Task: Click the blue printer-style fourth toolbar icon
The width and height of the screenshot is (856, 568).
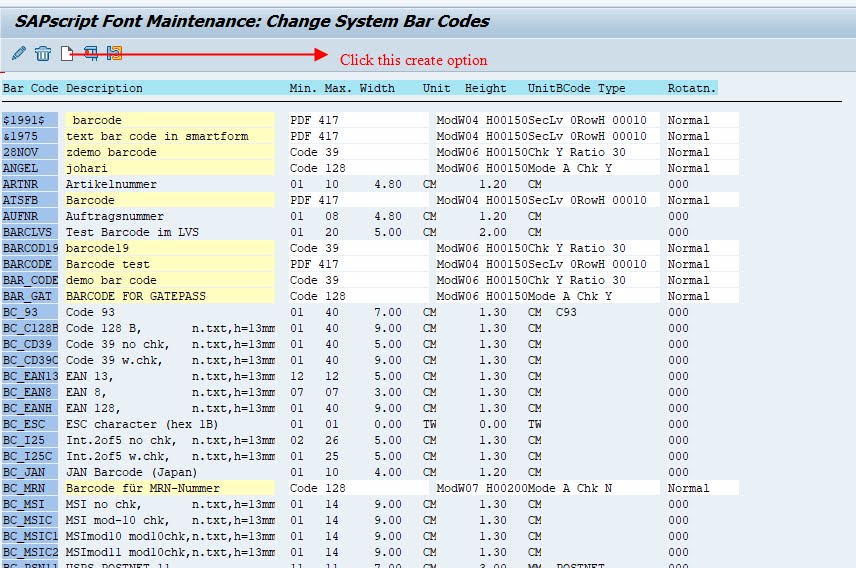Action: 91,53
